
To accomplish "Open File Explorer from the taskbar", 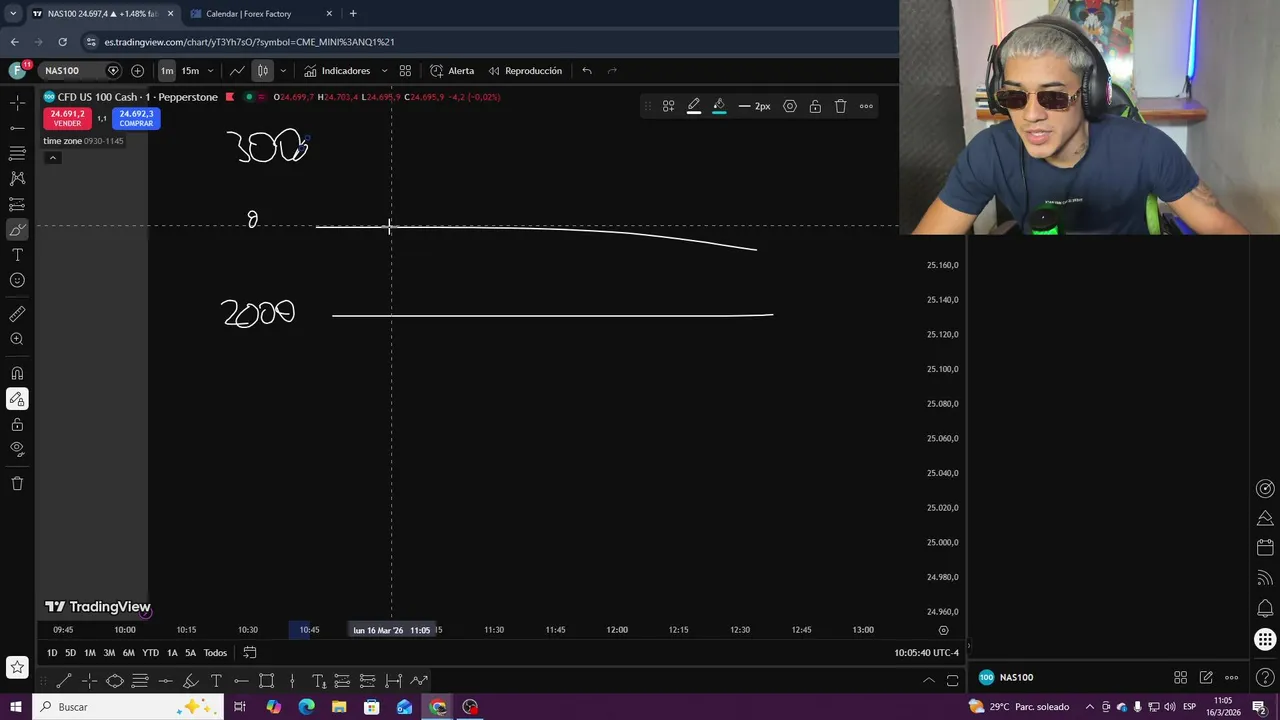I will [339, 707].
